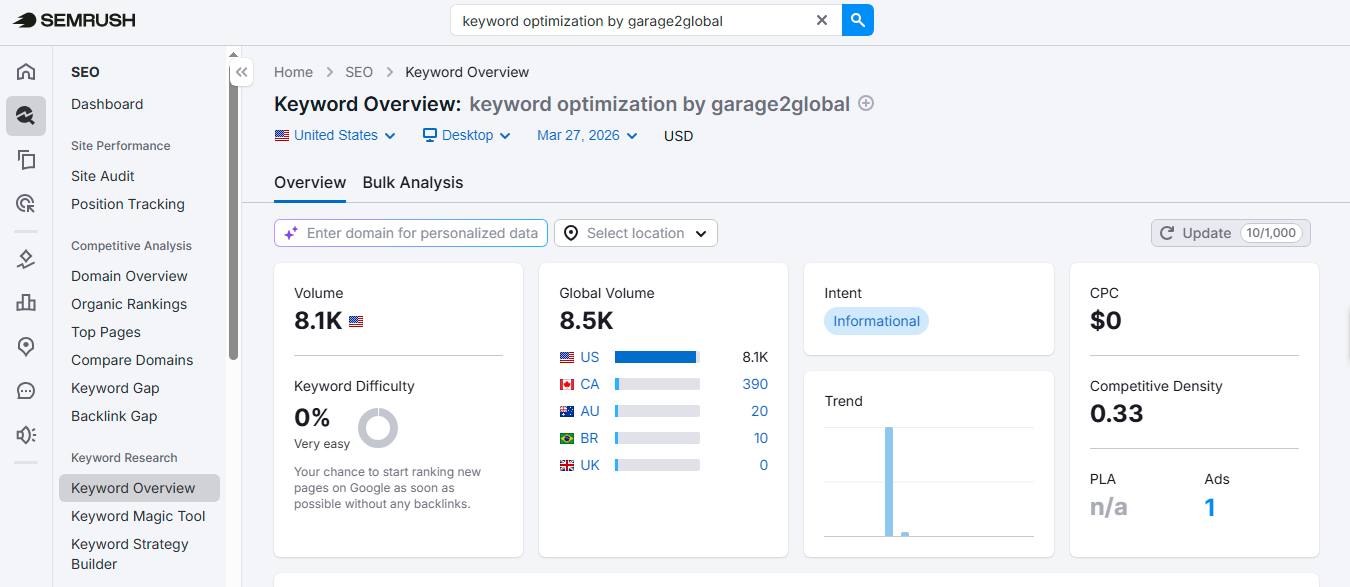This screenshot has width=1350, height=587.
Task: Open Keyword Magic Tool from the sidebar
Action: pyautogui.click(x=138, y=516)
